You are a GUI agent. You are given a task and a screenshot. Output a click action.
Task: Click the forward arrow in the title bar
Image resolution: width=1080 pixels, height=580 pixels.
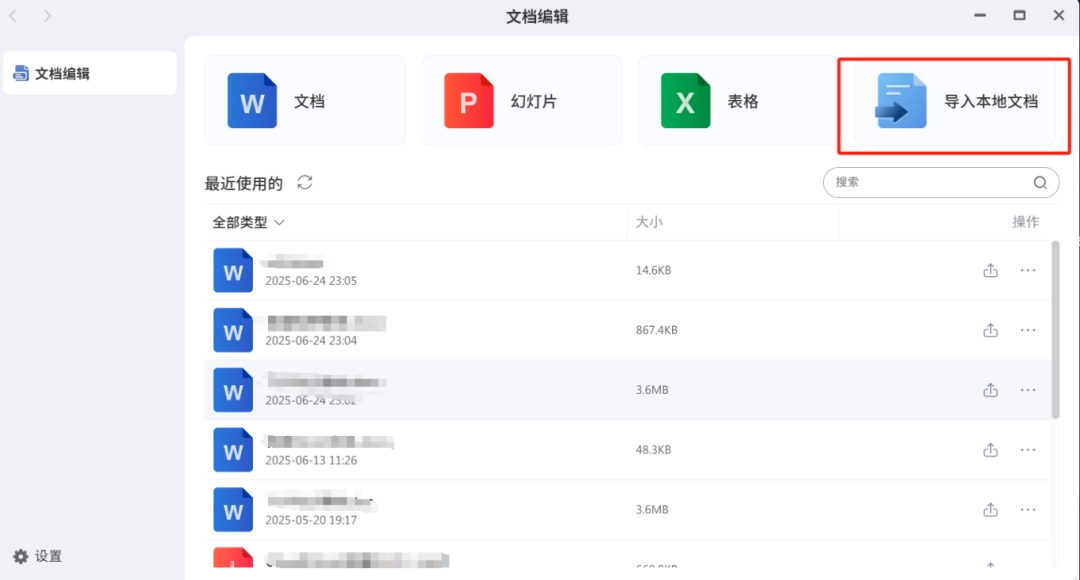click(x=48, y=16)
